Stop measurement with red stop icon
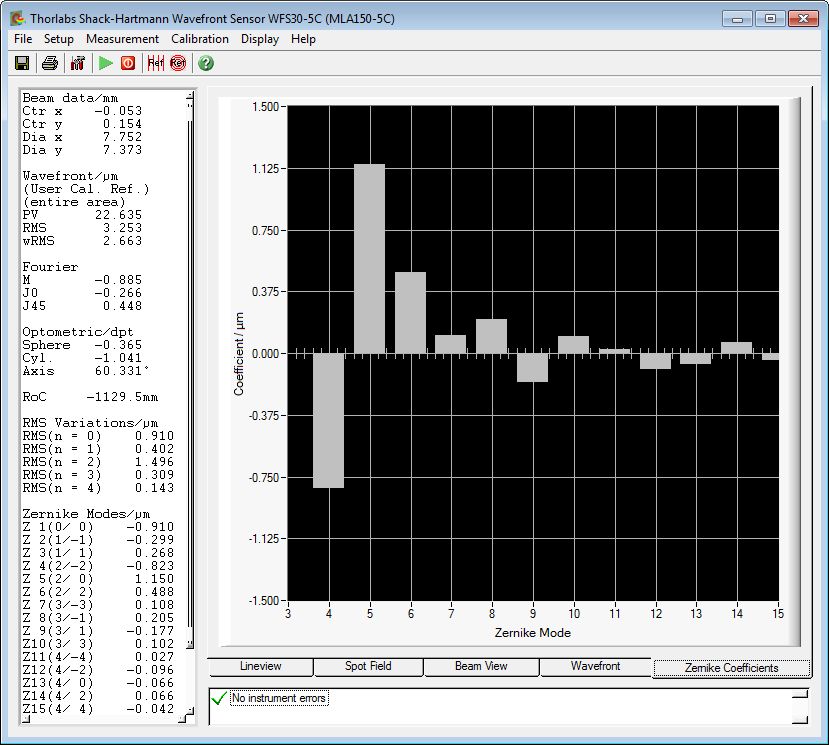This screenshot has height=745, width=829. (x=128, y=63)
